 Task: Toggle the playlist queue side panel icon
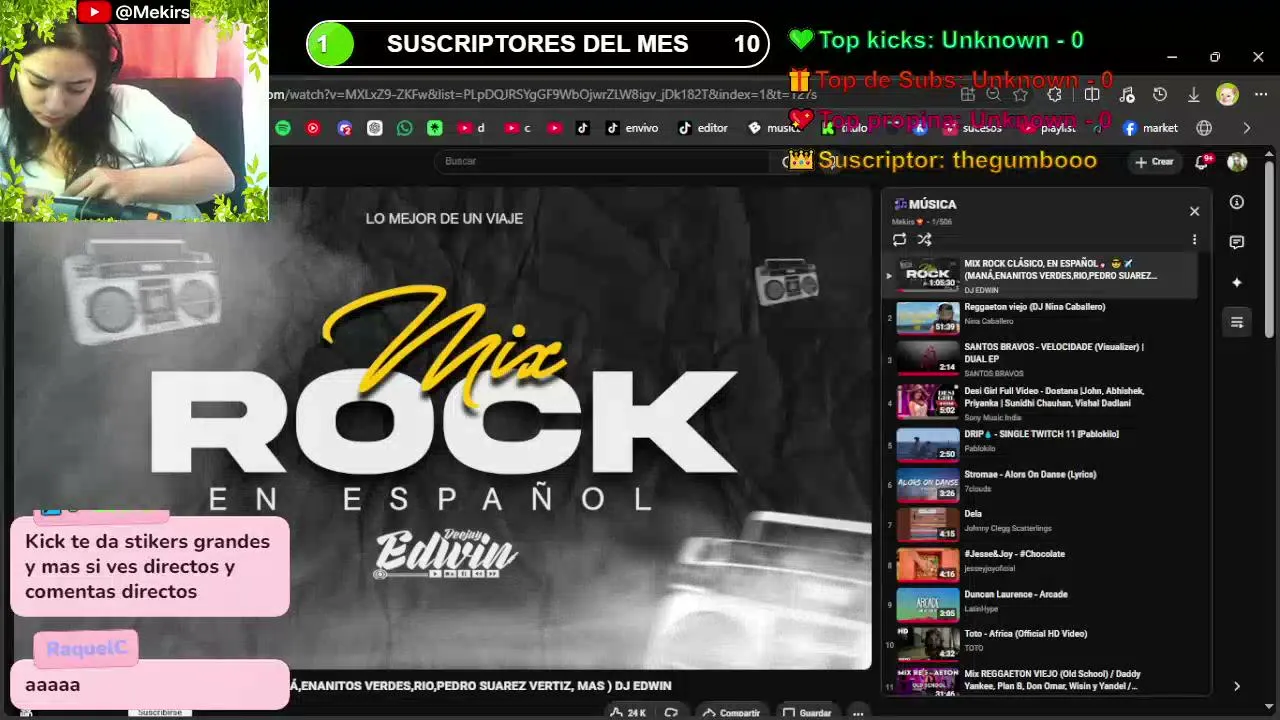pyautogui.click(x=1237, y=322)
